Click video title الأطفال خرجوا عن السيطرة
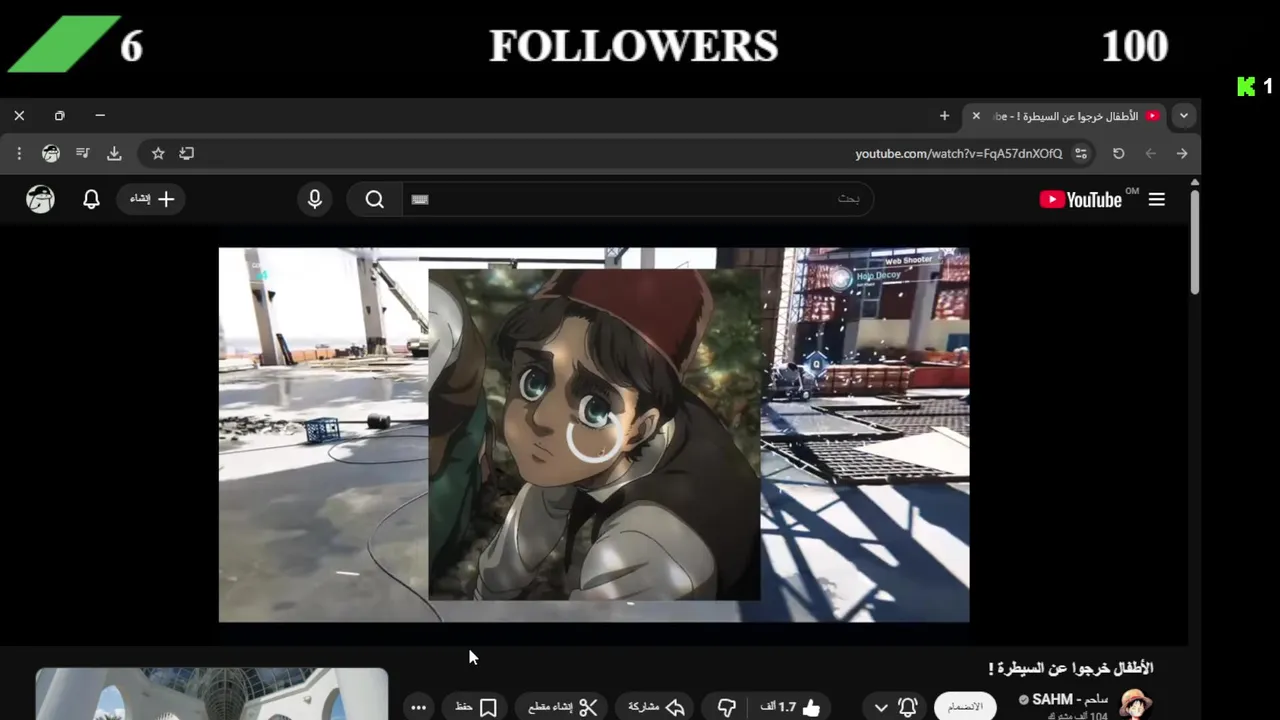 click(1071, 668)
